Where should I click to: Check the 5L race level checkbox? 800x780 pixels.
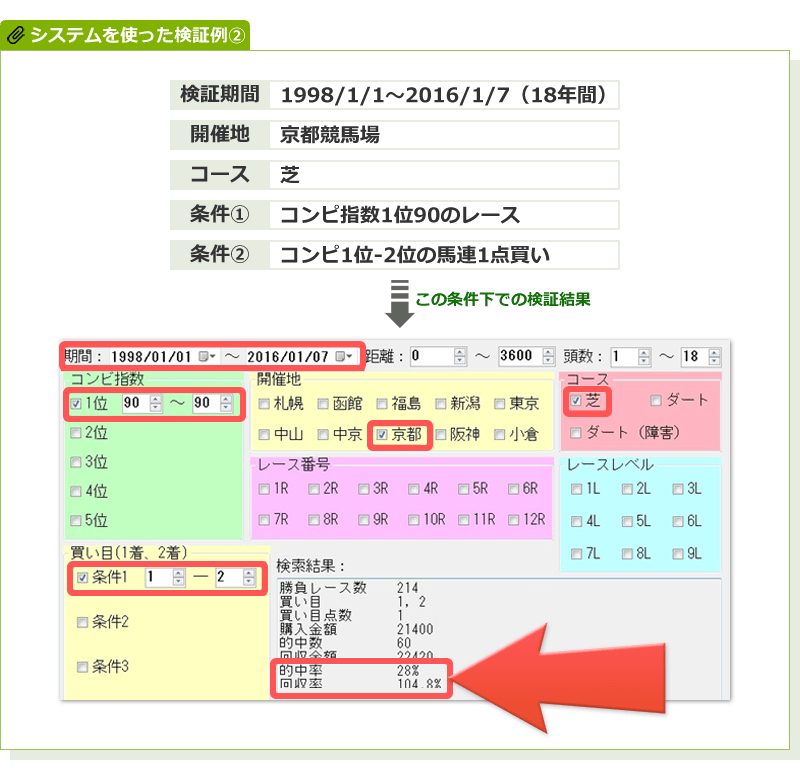[627, 521]
